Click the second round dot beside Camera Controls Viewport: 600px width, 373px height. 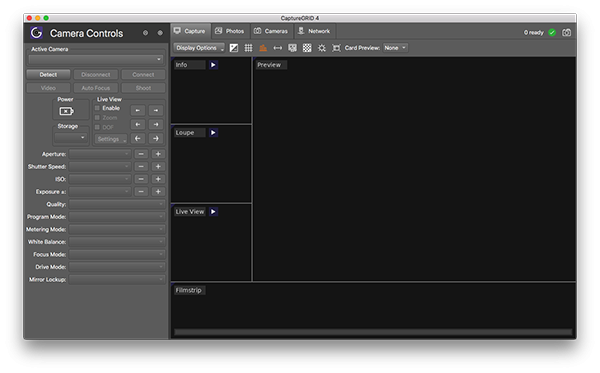pos(160,33)
